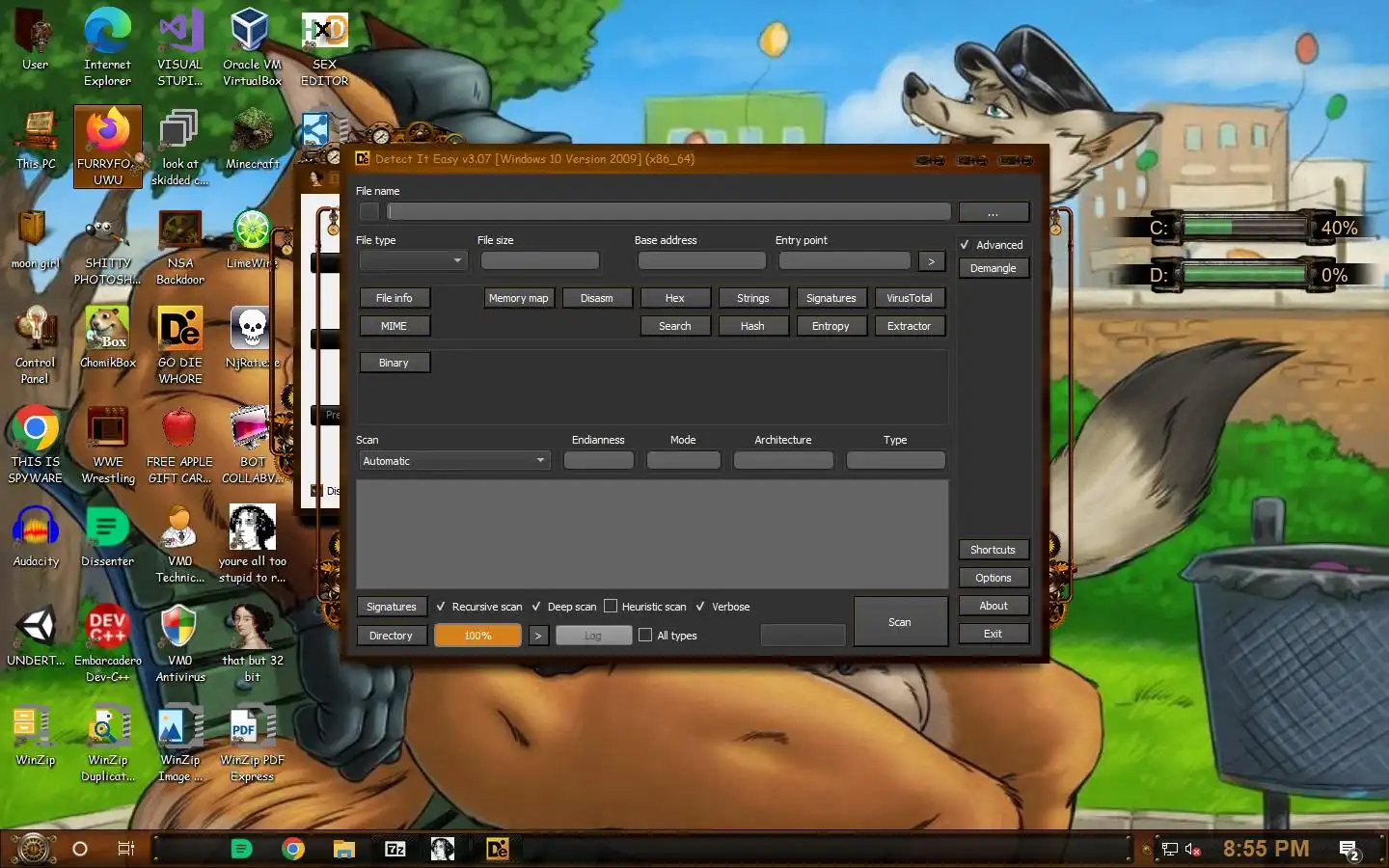The height and width of the screenshot is (868, 1389).
Task: Click the muted volume tray icon
Action: pyautogui.click(x=1193, y=850)
